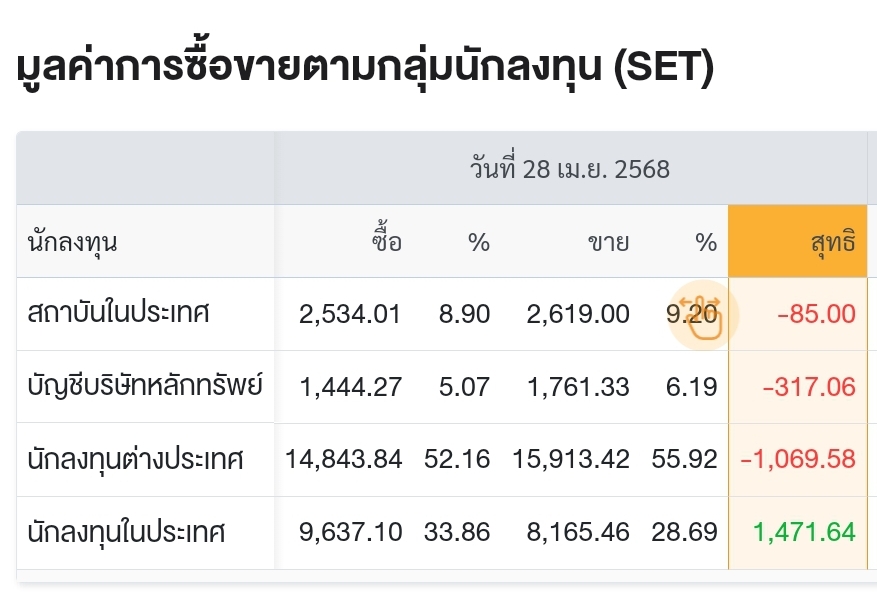Click the ซื้อ column header
Screen dimensions: 877x593
(387, 239)
